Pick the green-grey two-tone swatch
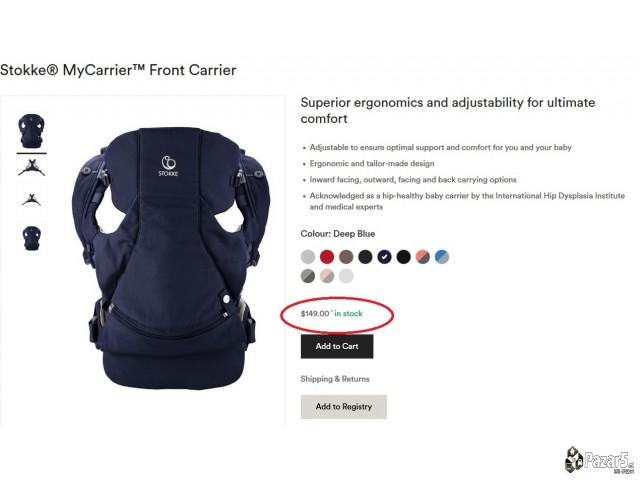The height and width of the screenshot is (480, 640). [x=308, y=276]
